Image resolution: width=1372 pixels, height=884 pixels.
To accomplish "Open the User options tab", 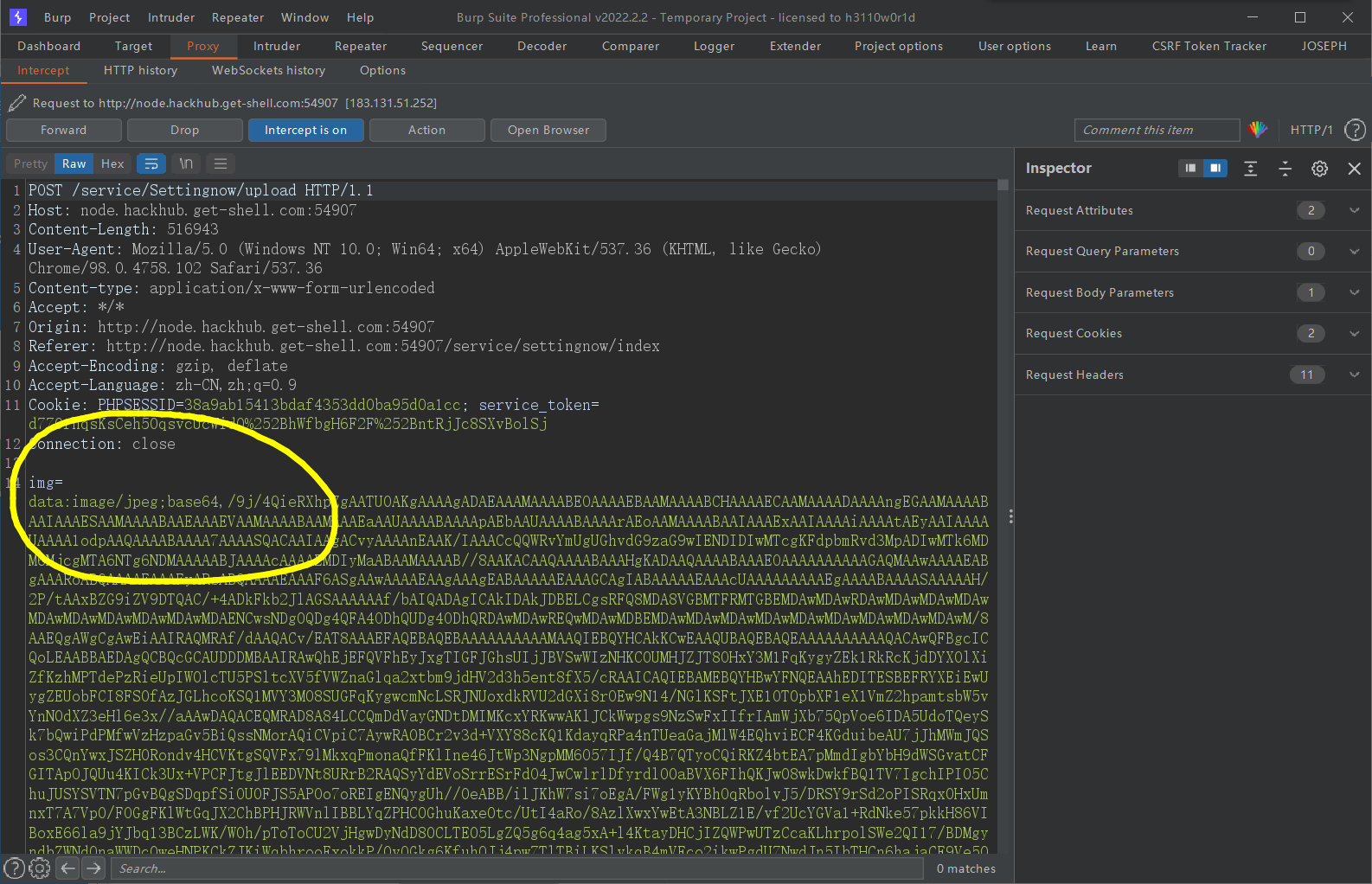I will 1015,46.
